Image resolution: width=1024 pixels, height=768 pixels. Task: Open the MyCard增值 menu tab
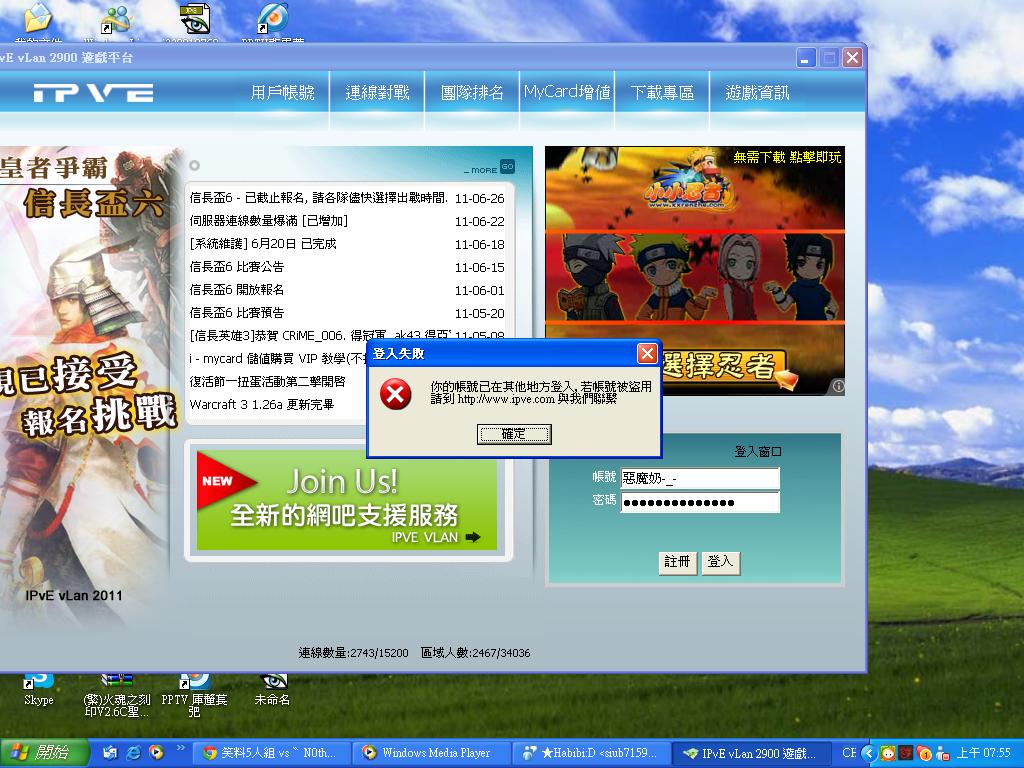[567, 93]
